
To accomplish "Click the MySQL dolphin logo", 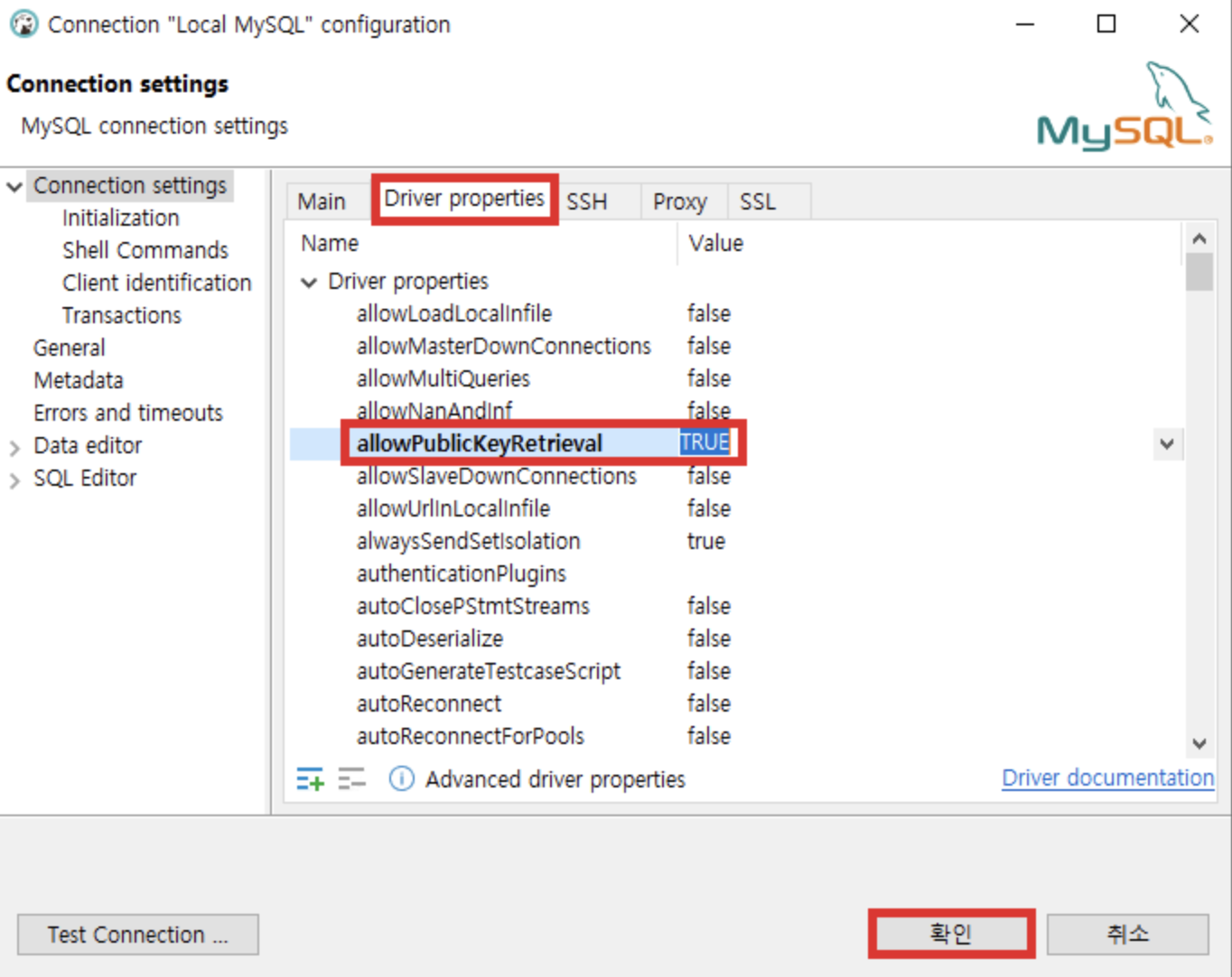I will click(x=1125, y=105).
